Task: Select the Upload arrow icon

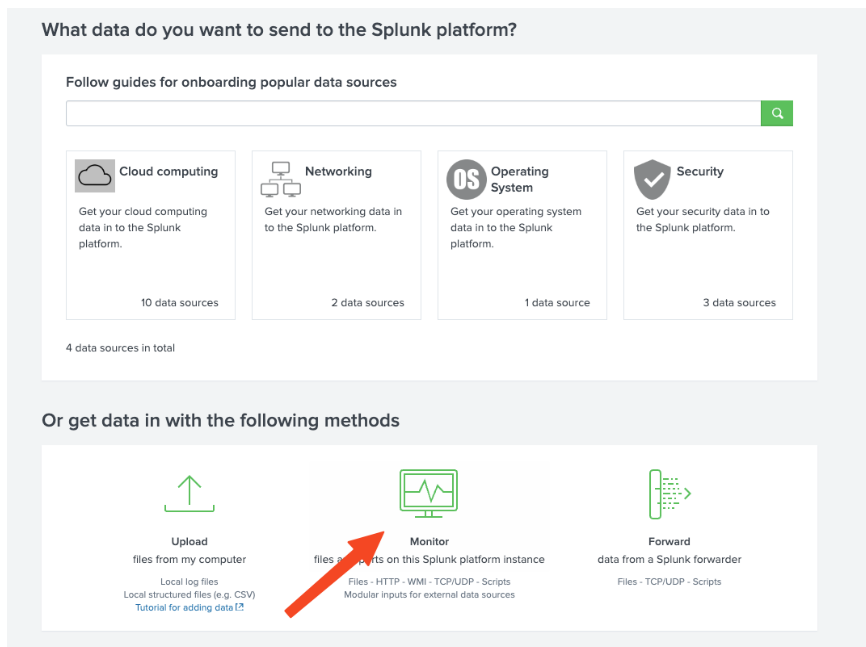Action: 189,492
